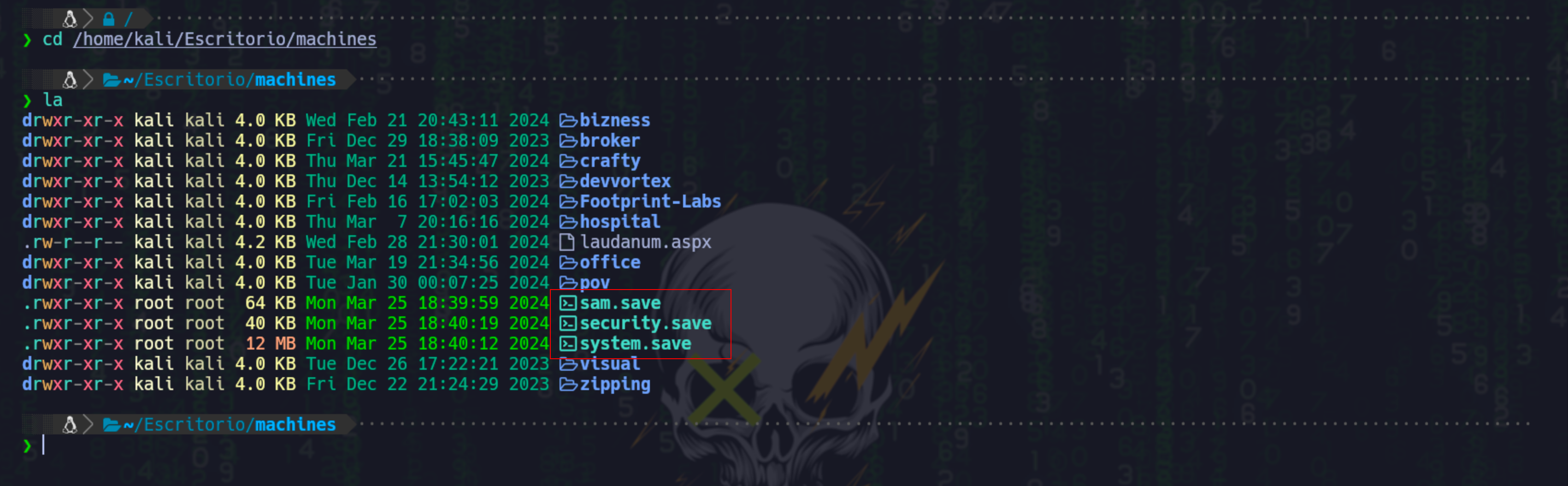This screenshot has width=1568, height=486.
Task: Click the visual directory name
Action: coord(610,364)
